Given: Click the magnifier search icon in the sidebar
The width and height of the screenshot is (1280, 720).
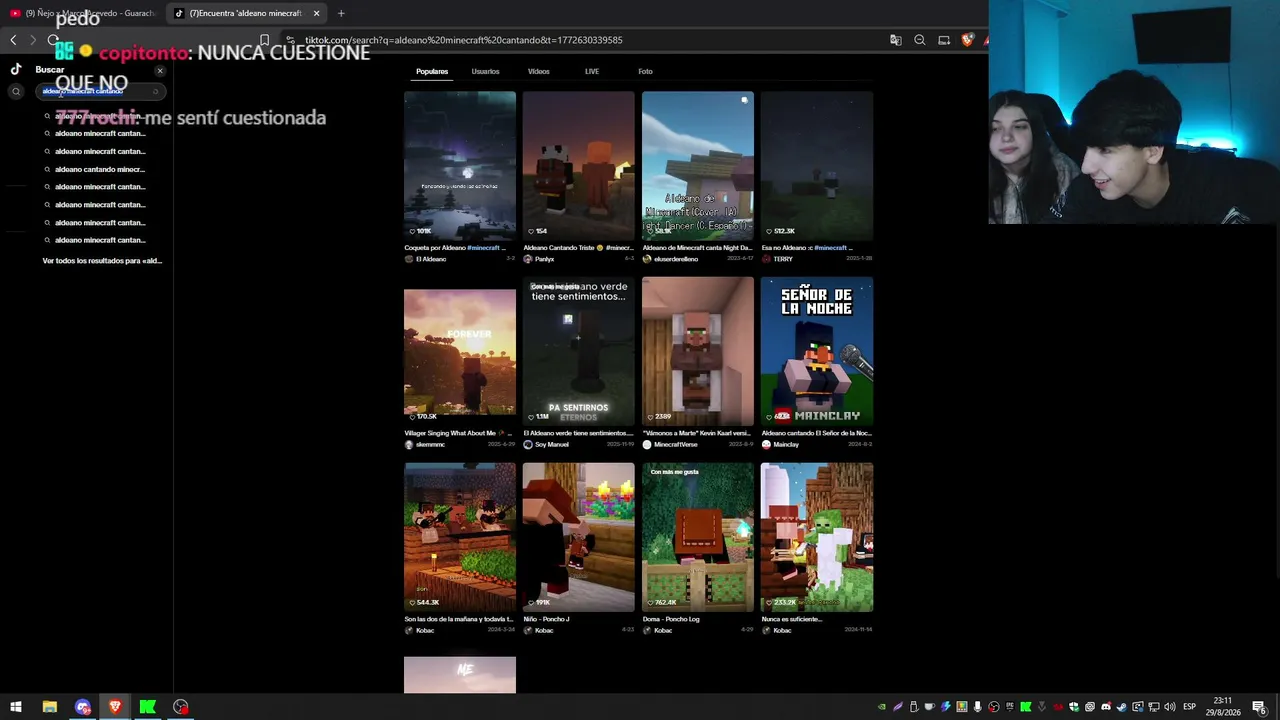Looking at the screenshot, I should [16, 92].
